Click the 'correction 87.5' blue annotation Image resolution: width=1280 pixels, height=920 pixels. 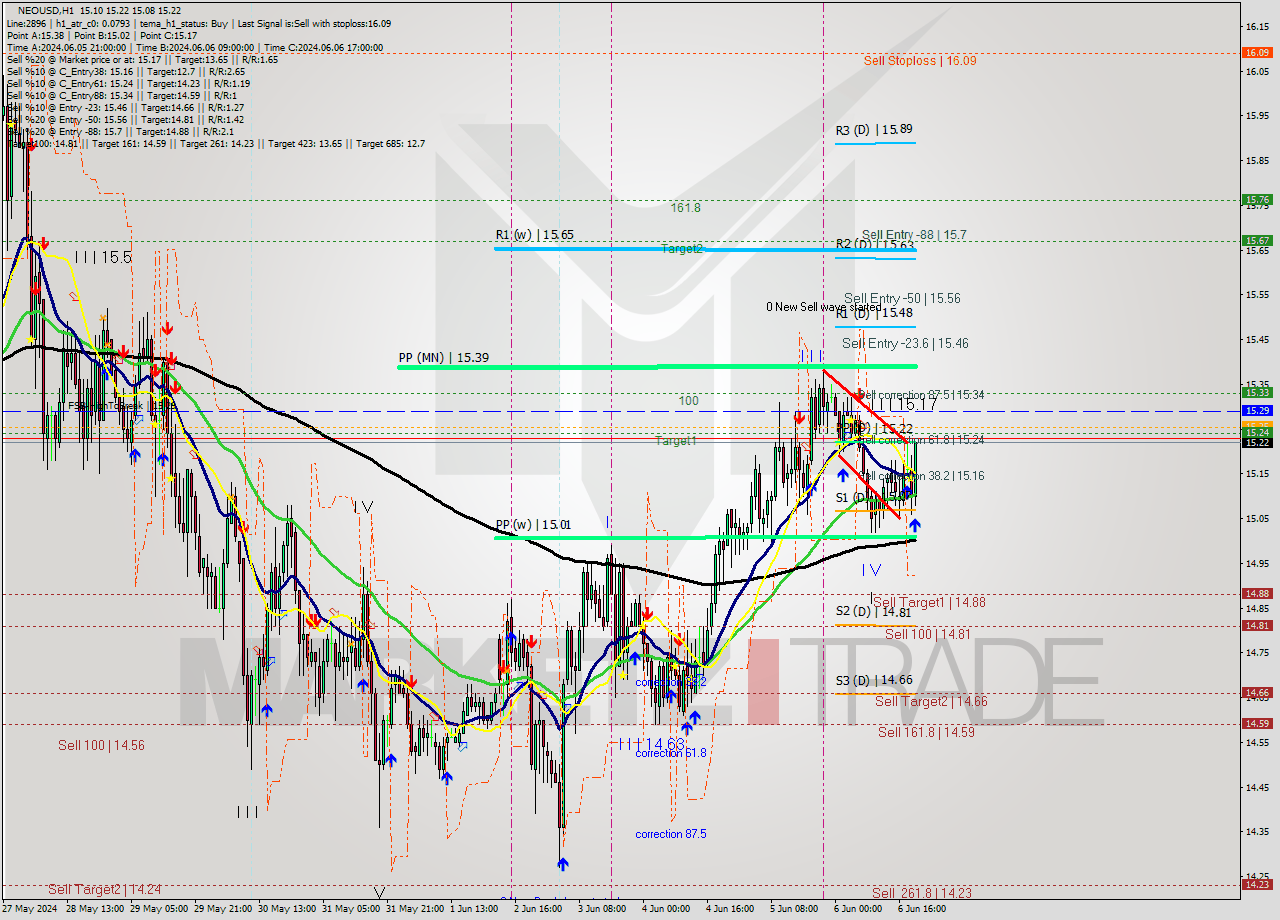[671, 834]
